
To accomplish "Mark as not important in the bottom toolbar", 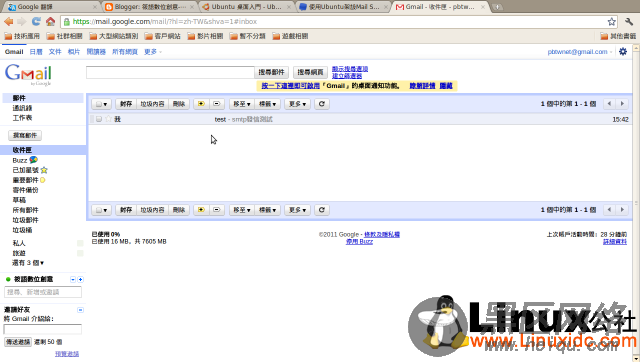I will click(216, 210).
